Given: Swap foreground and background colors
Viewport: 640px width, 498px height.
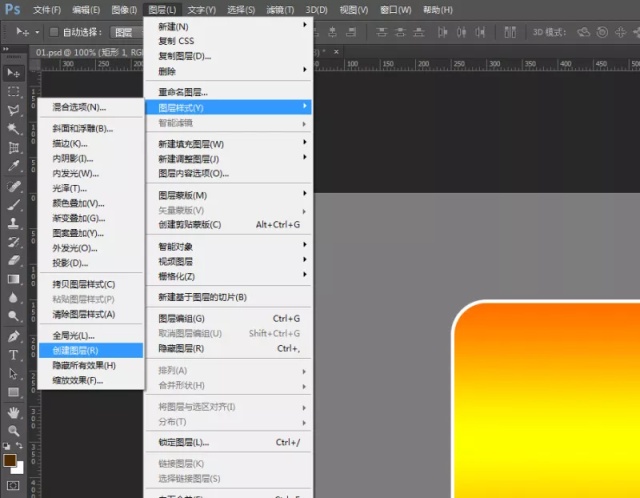Looking at the screenshot, I should (x=19, y=445).
